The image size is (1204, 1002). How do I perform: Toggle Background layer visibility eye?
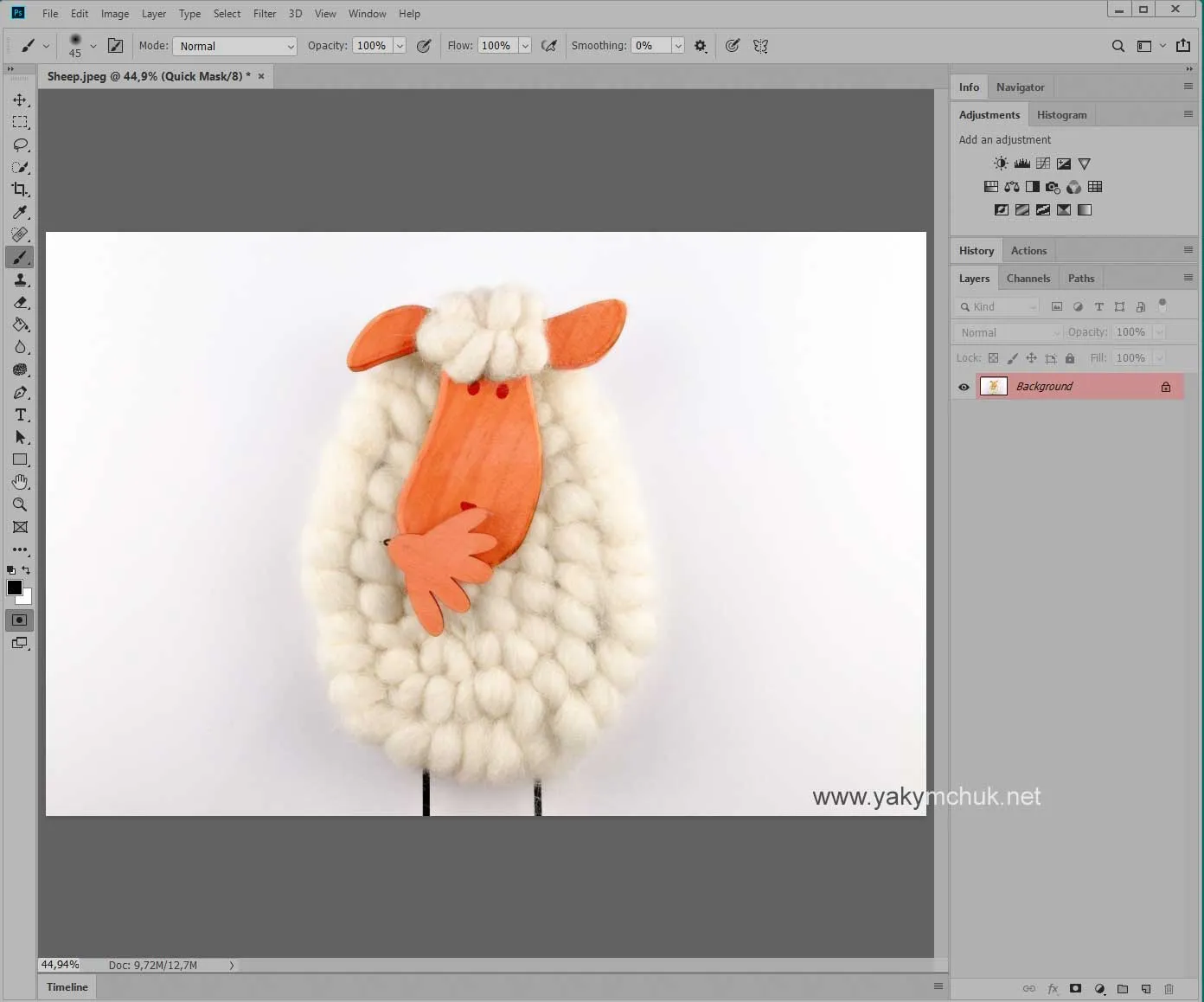(964, 387)
